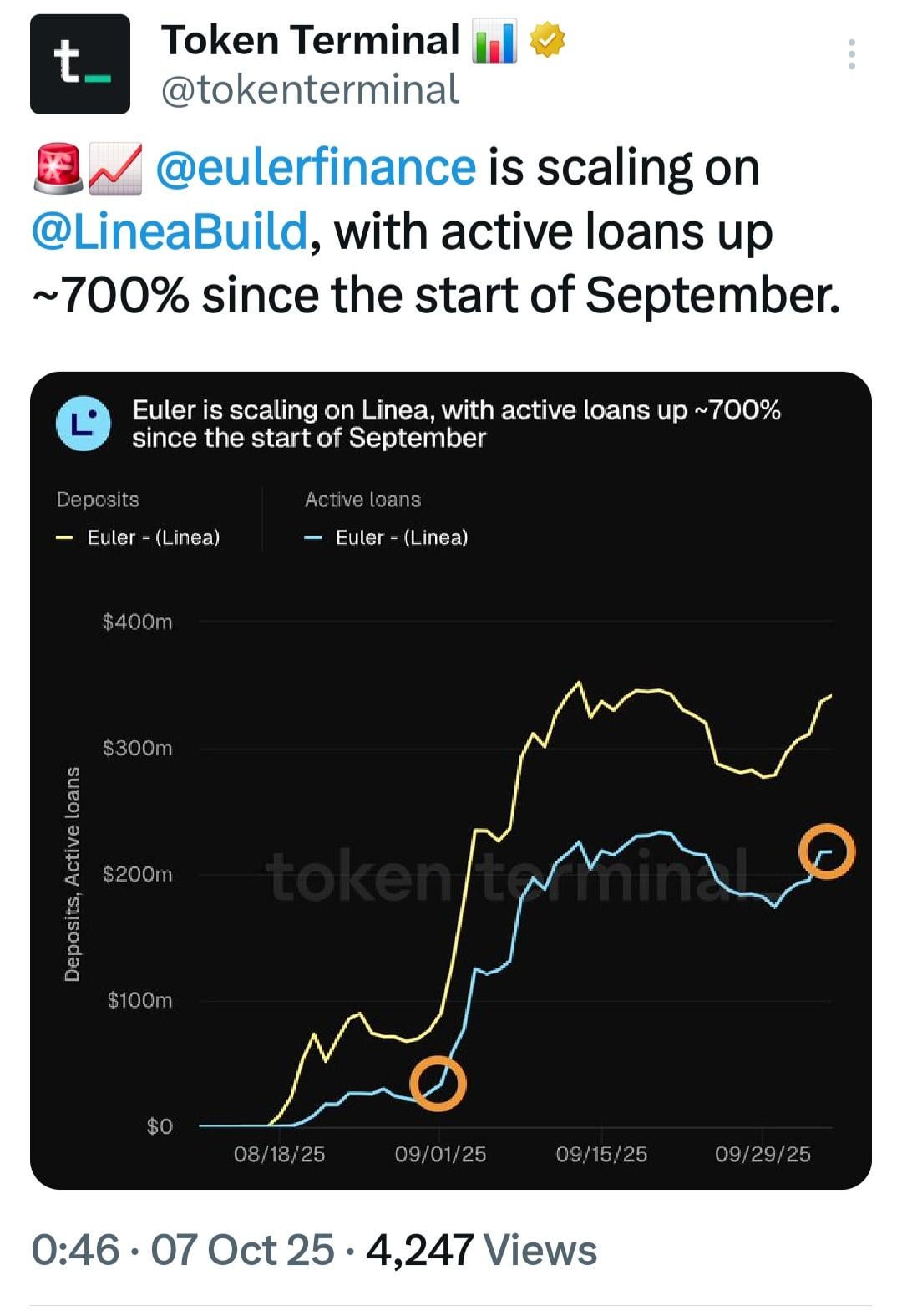The height and width of the screenshot is (1316, 902).
Task: Click the red siren emoji
Action: click(x=58, y=167)
